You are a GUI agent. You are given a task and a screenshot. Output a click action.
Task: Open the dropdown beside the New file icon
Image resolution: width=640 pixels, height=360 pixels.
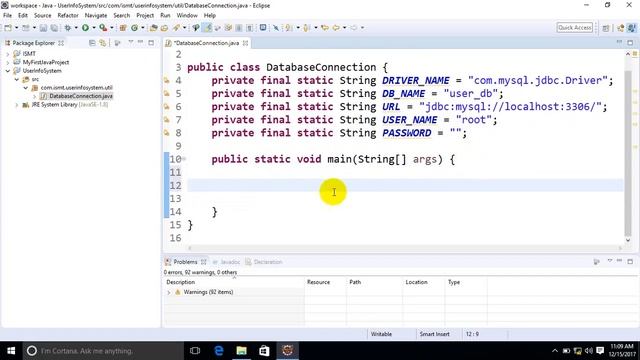(x=17, y=28)
